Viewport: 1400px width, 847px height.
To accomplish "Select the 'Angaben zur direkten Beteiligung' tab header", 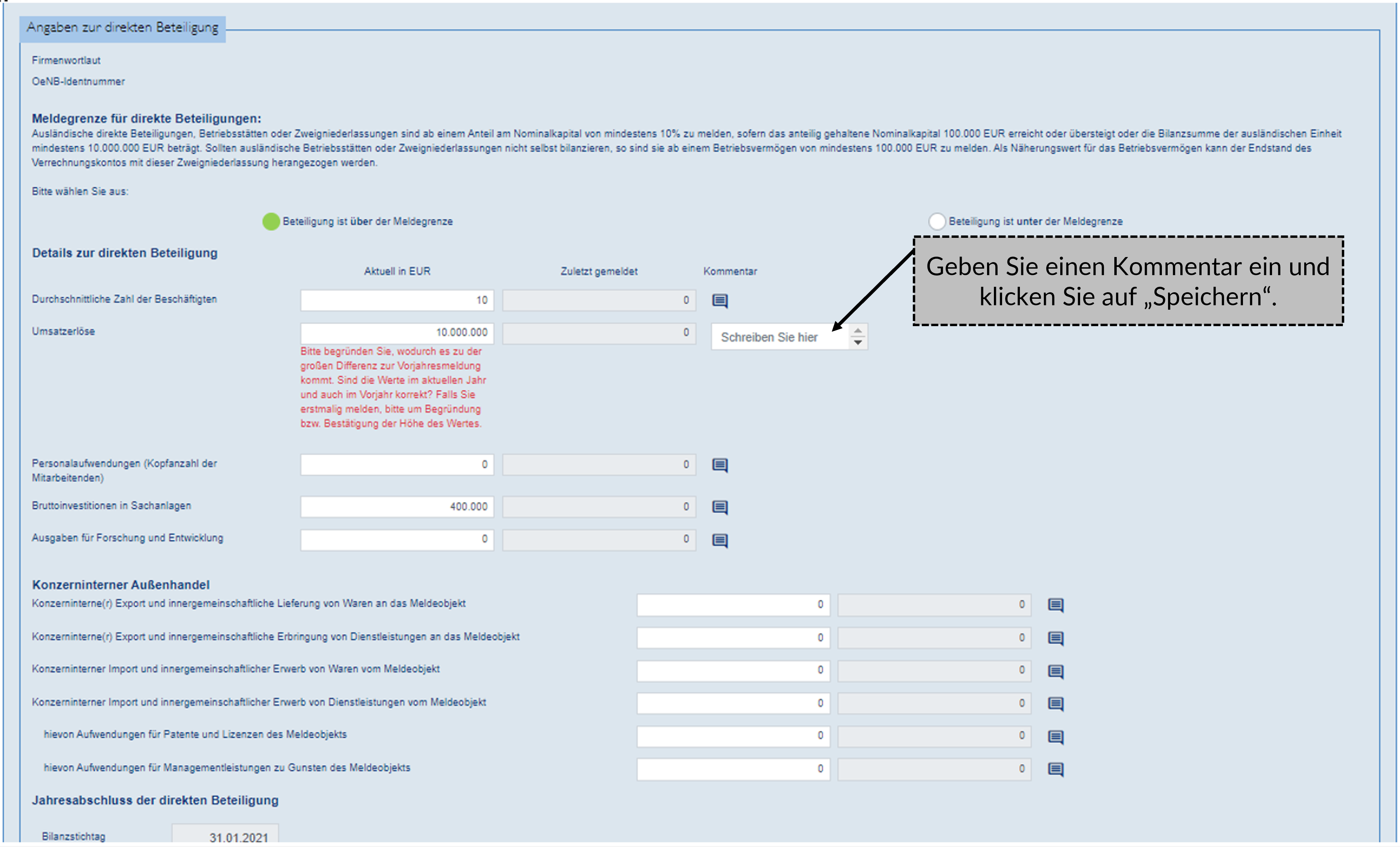I will (123, 28).
